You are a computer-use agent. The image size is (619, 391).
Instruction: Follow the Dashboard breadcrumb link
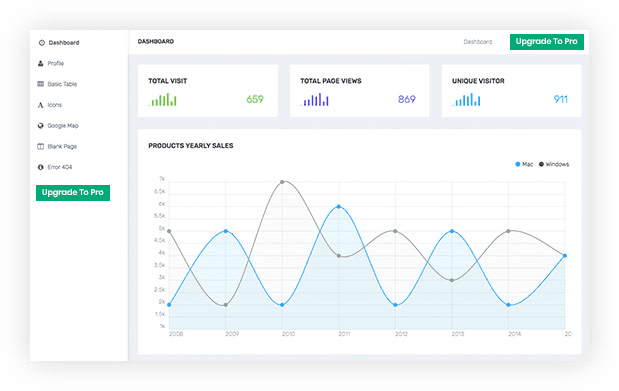pos(478,42)
